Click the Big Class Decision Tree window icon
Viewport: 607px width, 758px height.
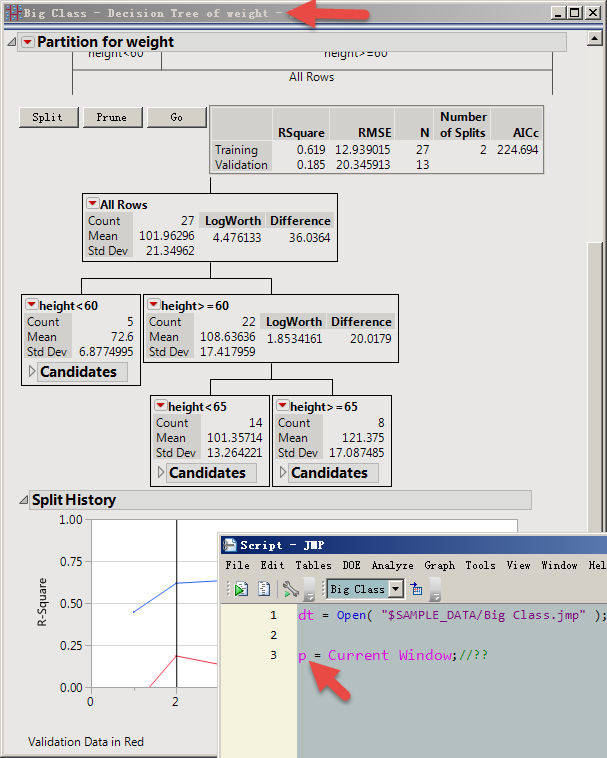coord(14,13)
